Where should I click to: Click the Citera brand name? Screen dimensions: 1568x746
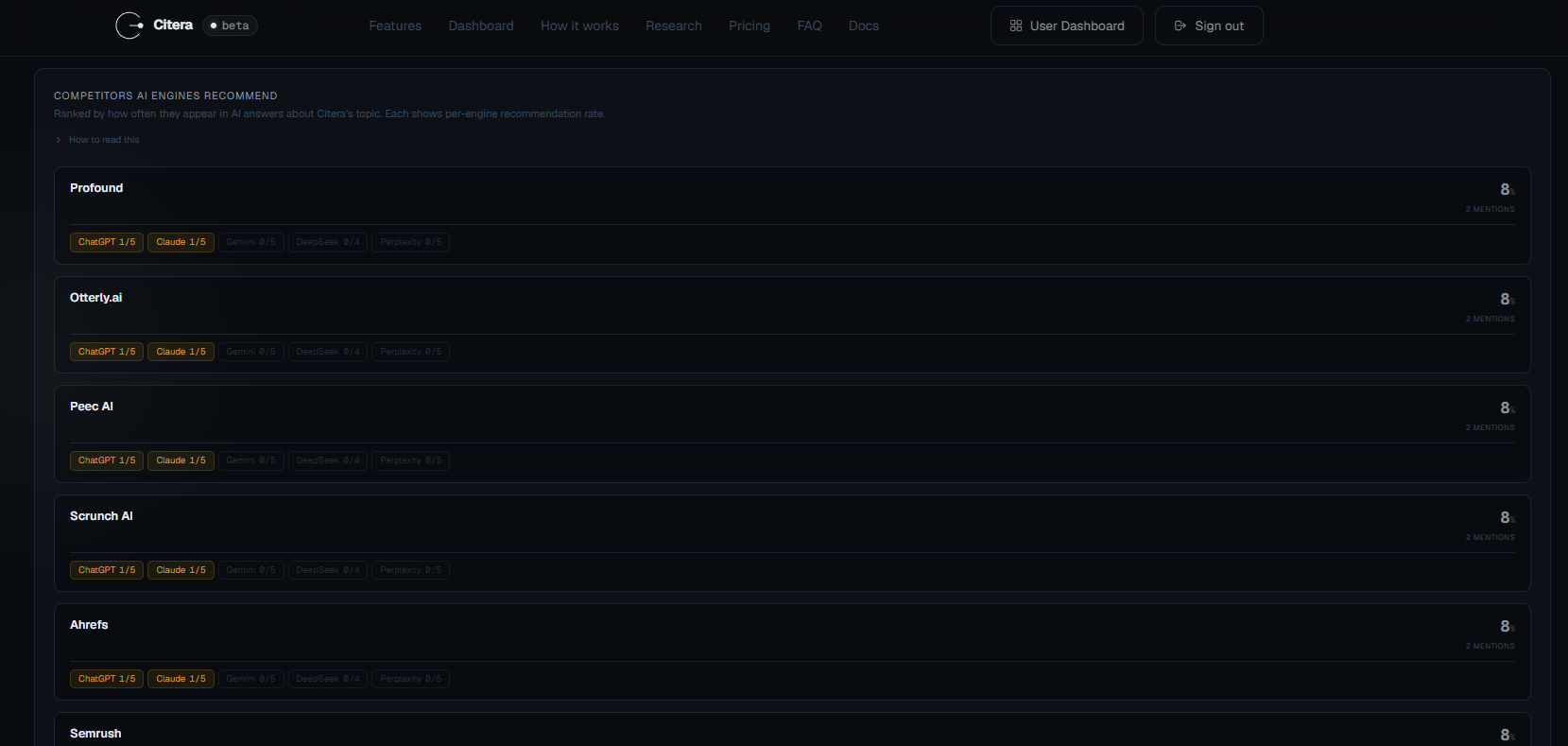tap(173, 25)
